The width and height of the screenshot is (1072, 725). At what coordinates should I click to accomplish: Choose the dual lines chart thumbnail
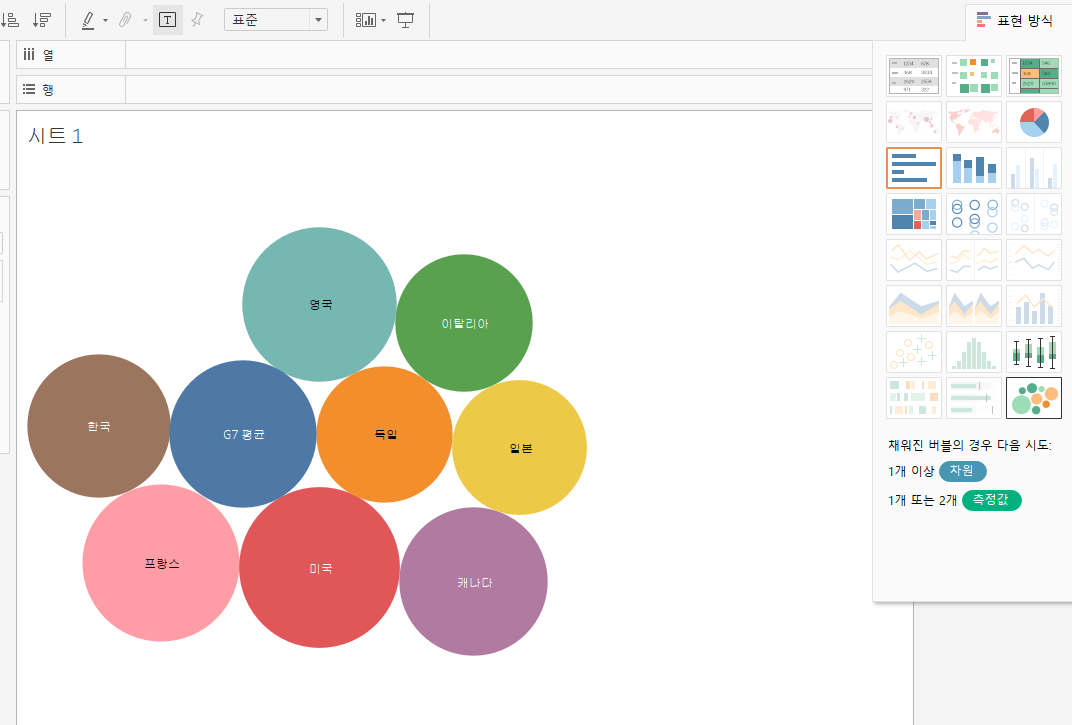1034,259
